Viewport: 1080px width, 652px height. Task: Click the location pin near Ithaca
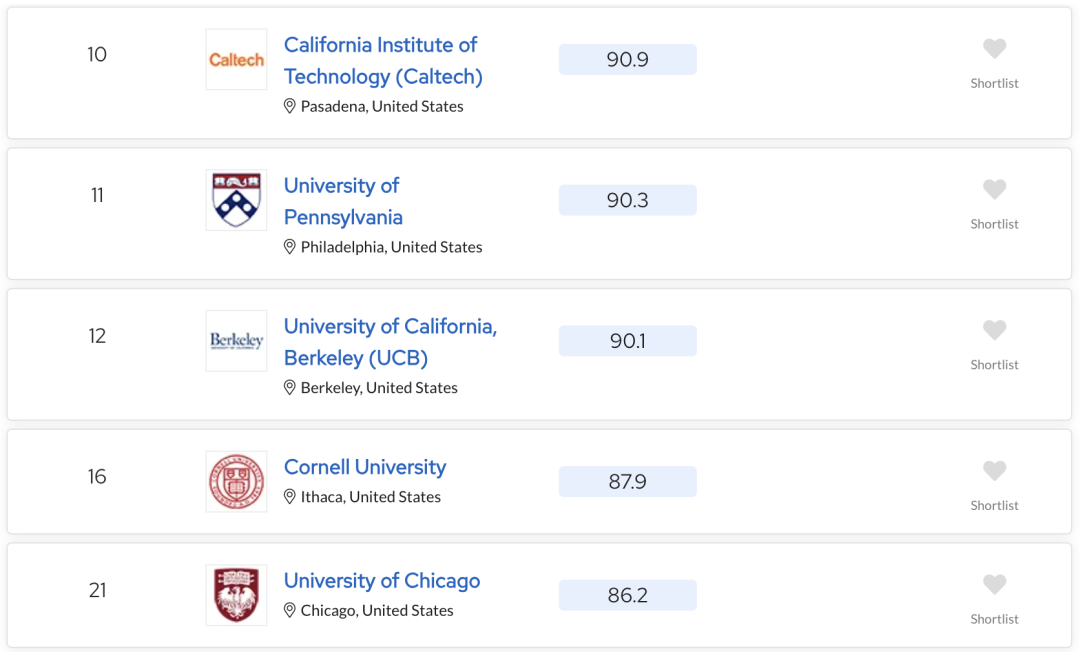tap(290, 496)
